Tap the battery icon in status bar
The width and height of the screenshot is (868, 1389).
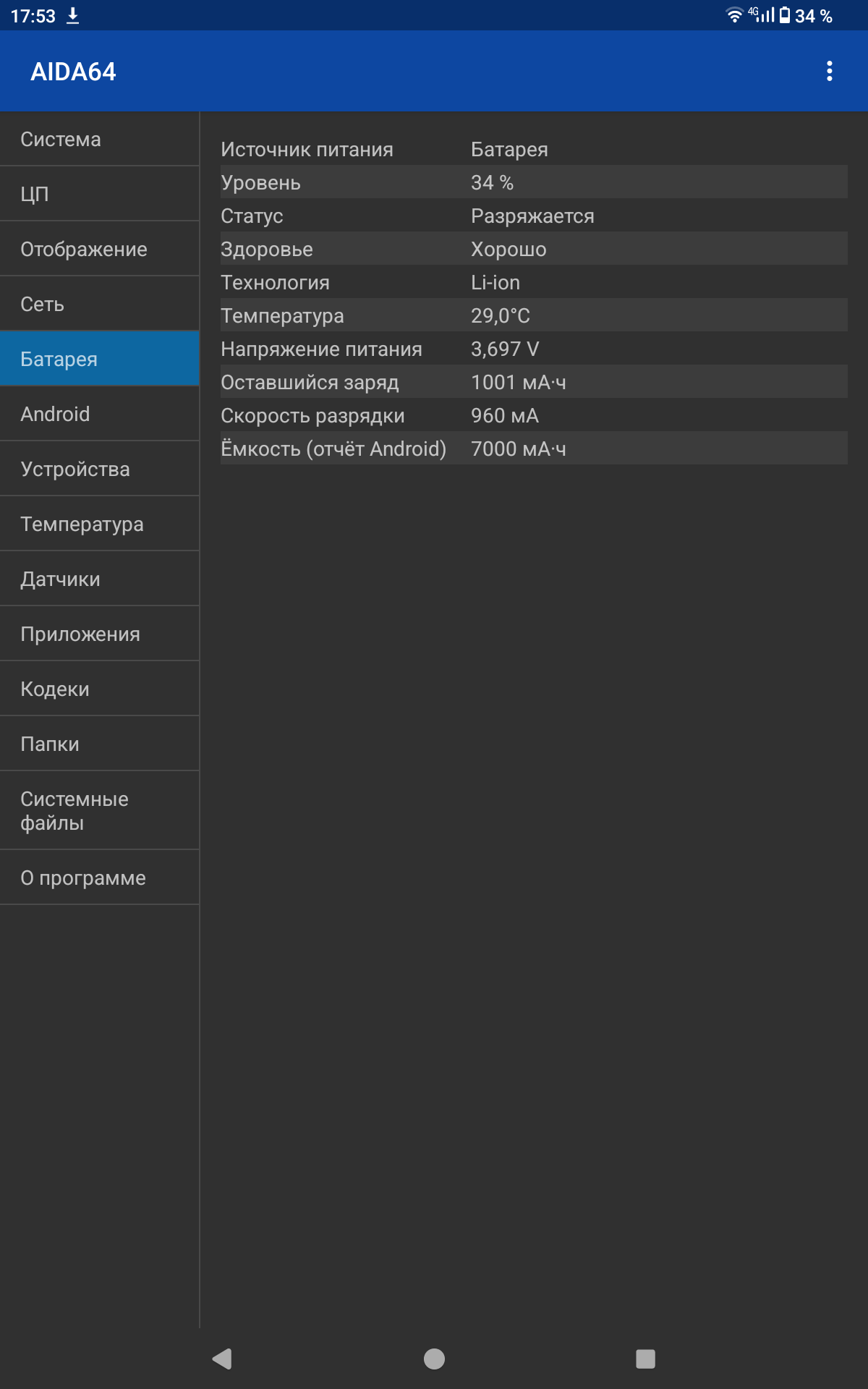785,15
